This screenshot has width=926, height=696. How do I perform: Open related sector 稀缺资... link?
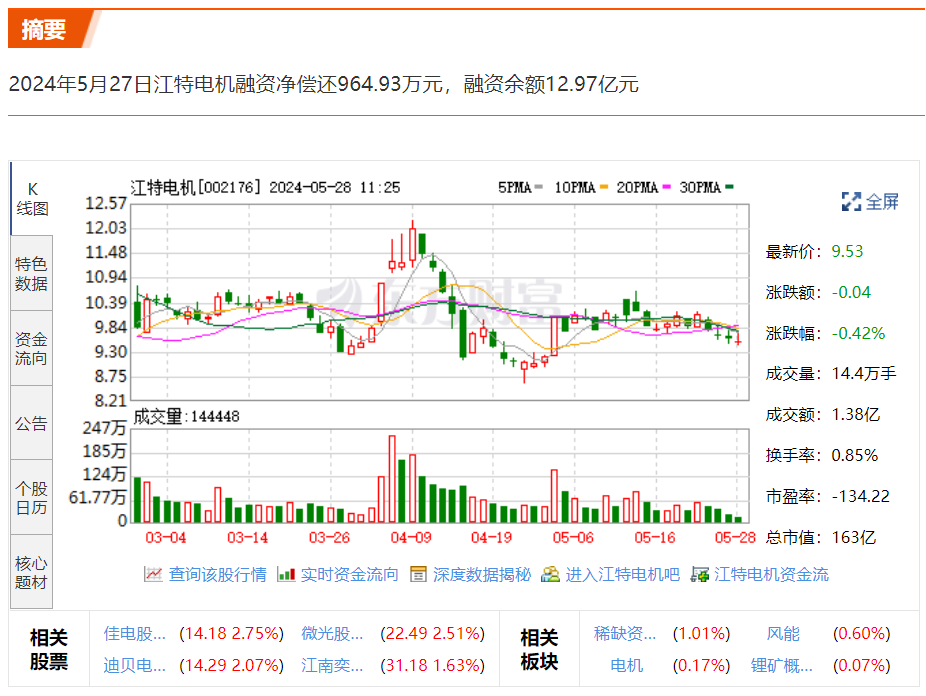pyautogui.click(x=625, y=633)
